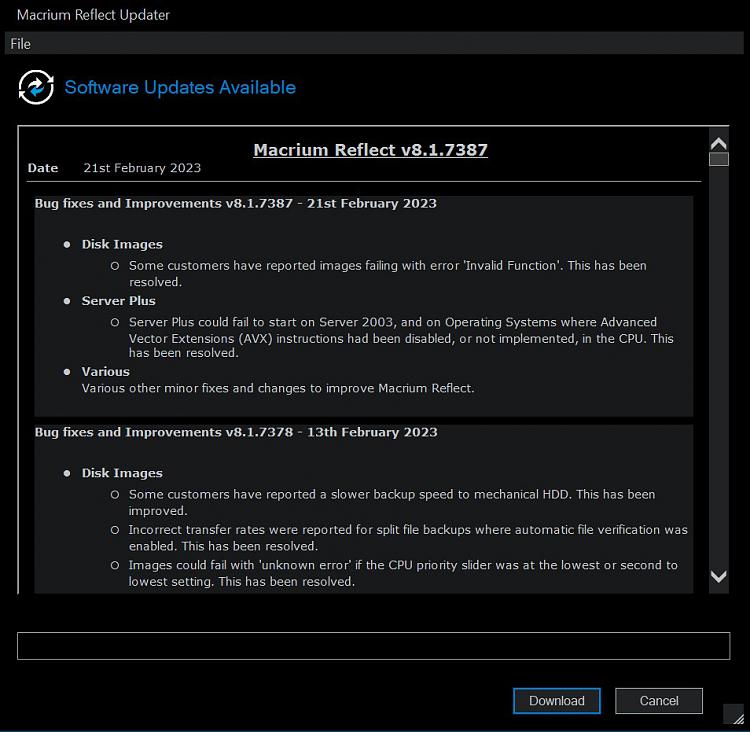Viewport: 750px width, 732px height.
Task: Click the 'Macrium Reflect Updater' window title
Action: pyautogui.click(x=93, y=15)
